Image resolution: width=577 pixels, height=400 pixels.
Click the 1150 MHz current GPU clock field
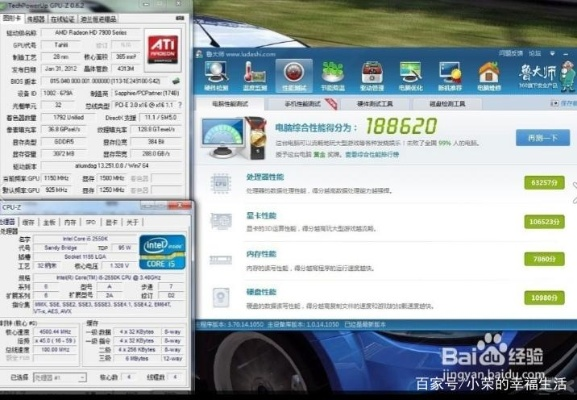[x=56, y=178]
